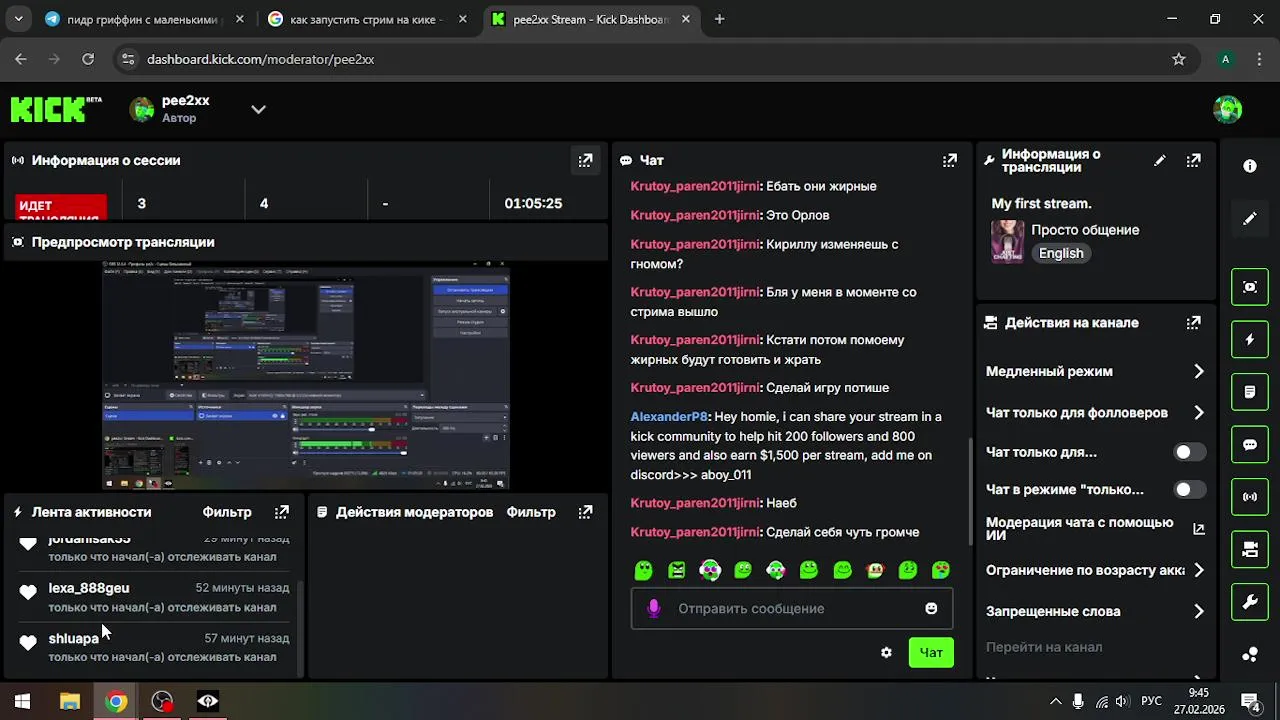Screen dimensions: 1280x720
Task: Click the pencil icon in right sidebar
Action: [x=1250, y=218]
